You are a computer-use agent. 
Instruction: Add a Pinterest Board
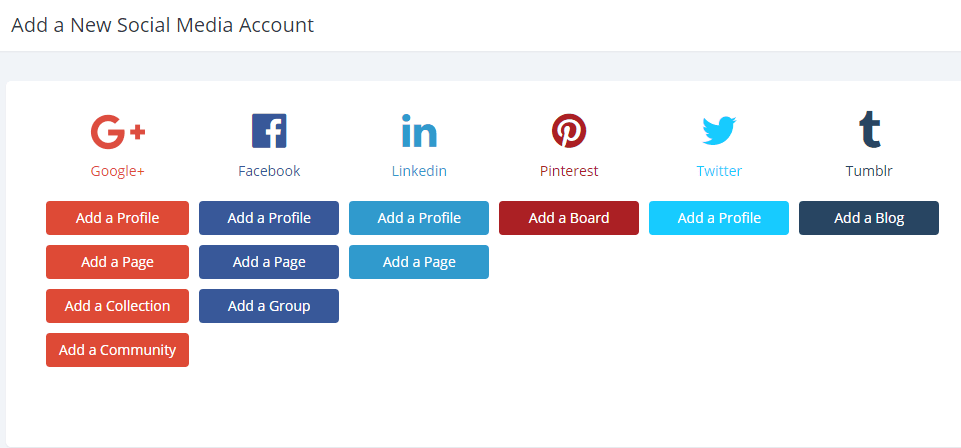tap(569, 218)
